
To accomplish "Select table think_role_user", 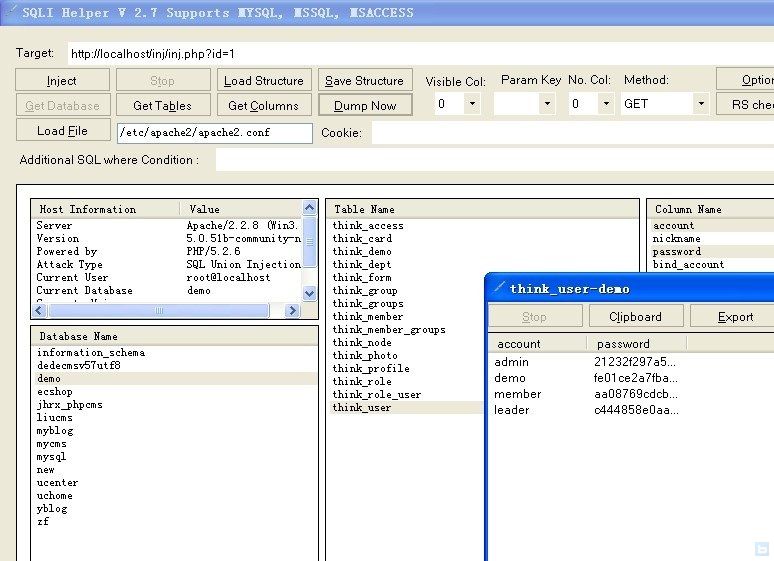I will pyautogui.click(x=377, y=395).
